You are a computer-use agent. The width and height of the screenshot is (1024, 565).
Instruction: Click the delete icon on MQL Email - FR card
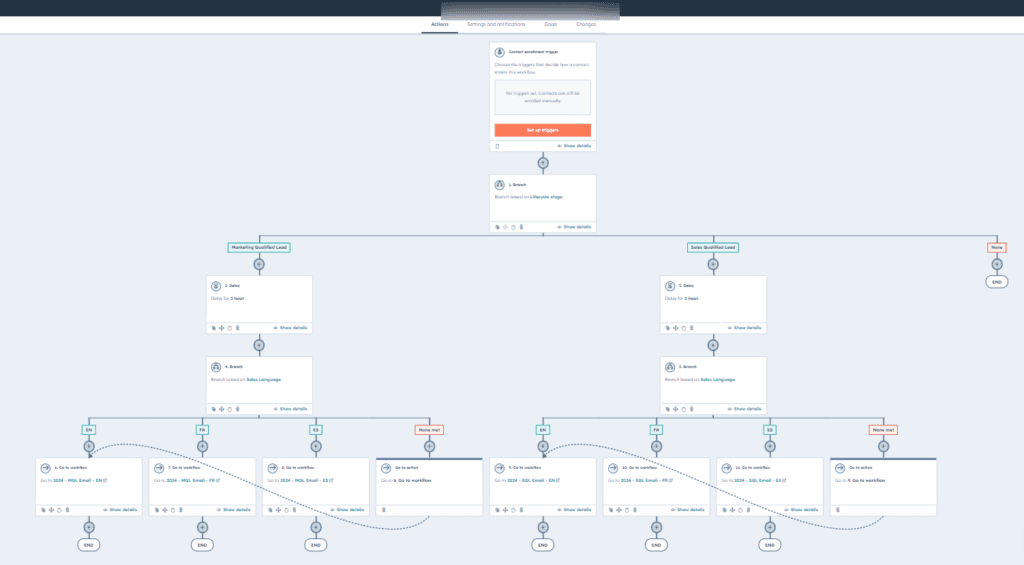point(181,509)
